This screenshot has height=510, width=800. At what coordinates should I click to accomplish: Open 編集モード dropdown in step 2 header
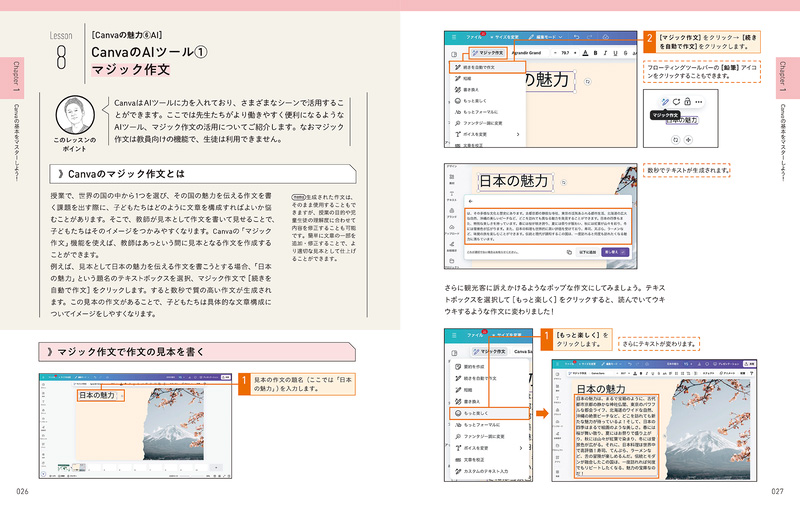pyautogui.click(x=546, y=37)
